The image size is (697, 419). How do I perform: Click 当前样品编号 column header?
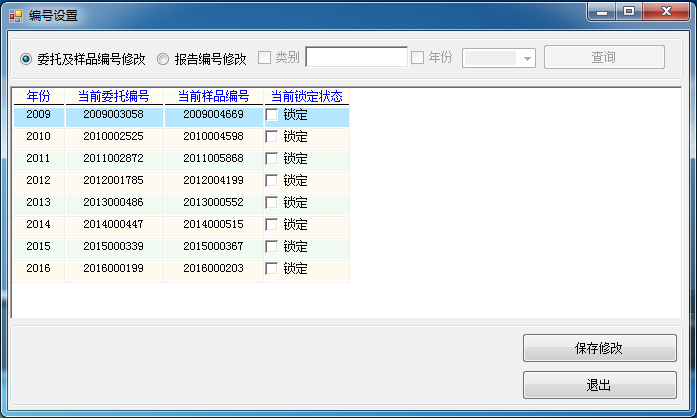point(213,97)
